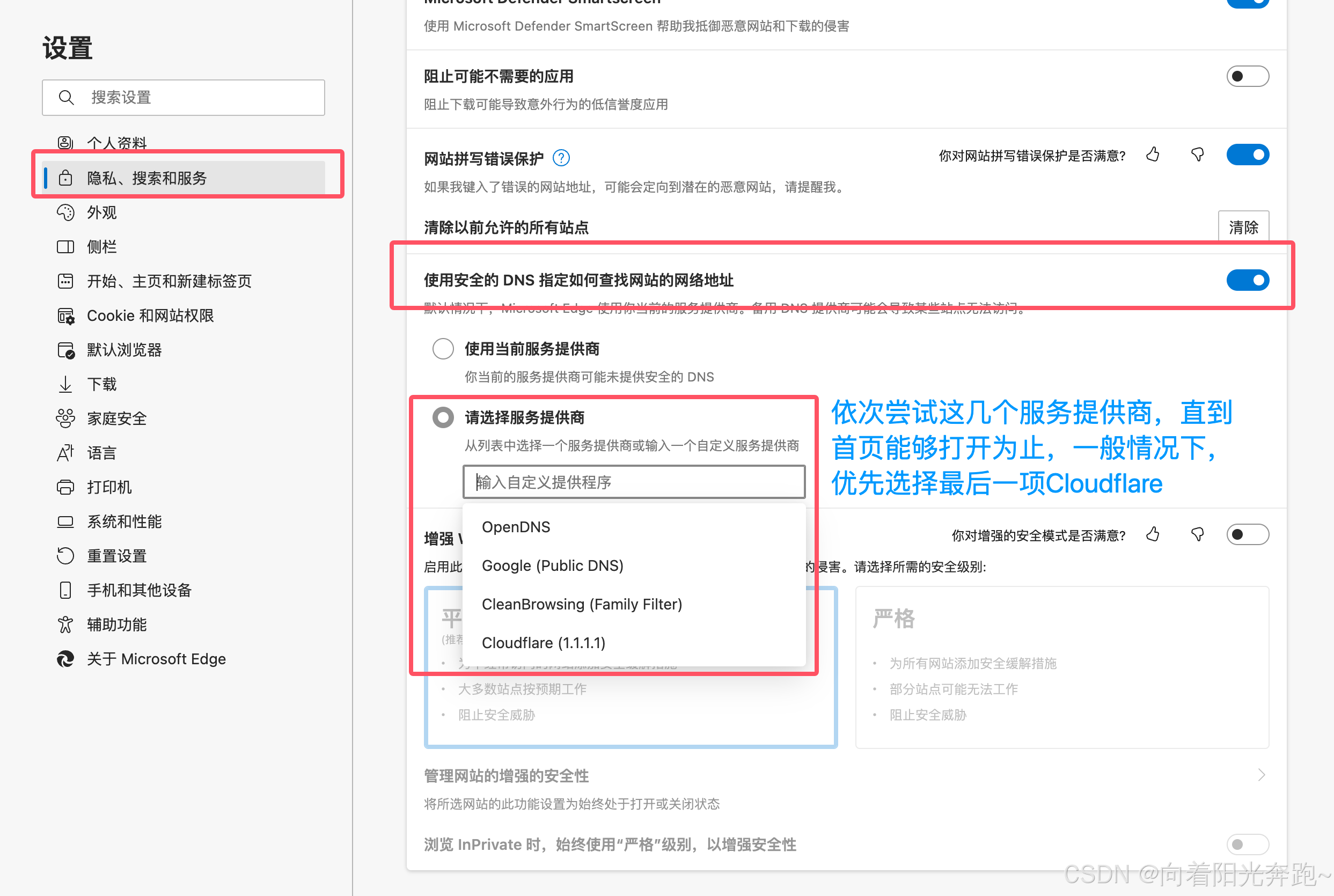Click the printer icon for 打印机
This screenshot has width=1334, height=896.
65,487
